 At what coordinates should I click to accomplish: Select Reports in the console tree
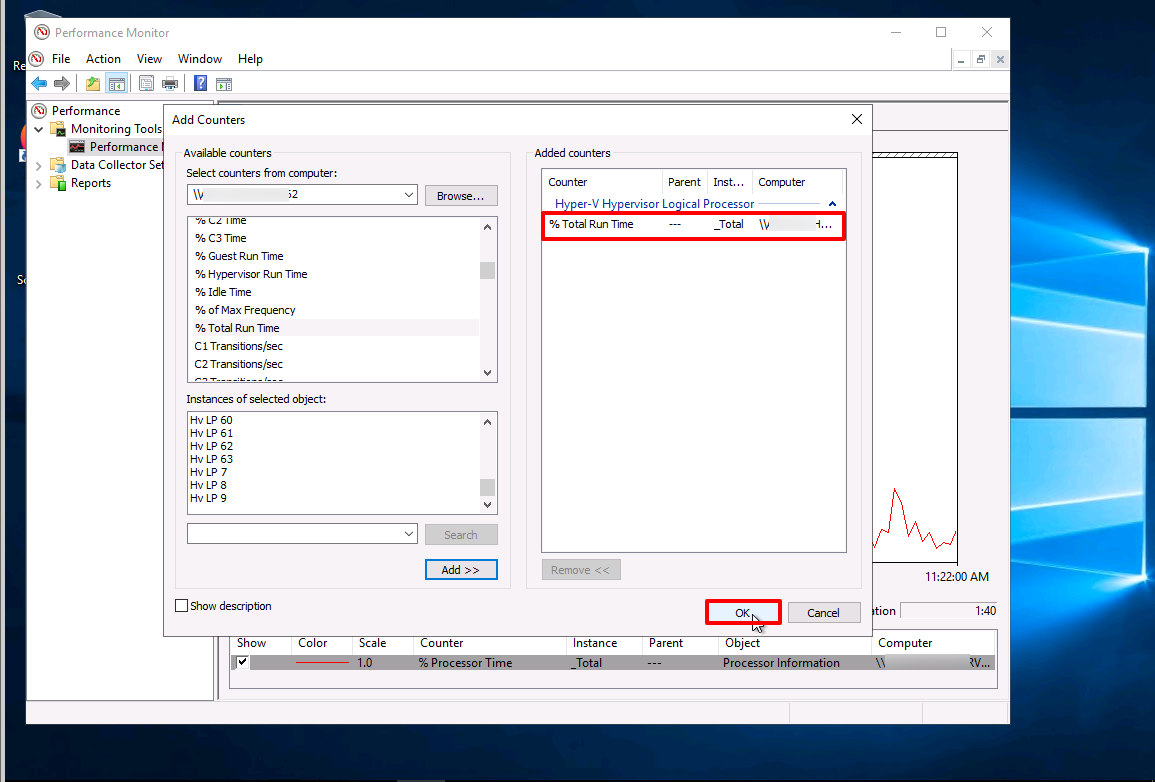tap(91, 183)
